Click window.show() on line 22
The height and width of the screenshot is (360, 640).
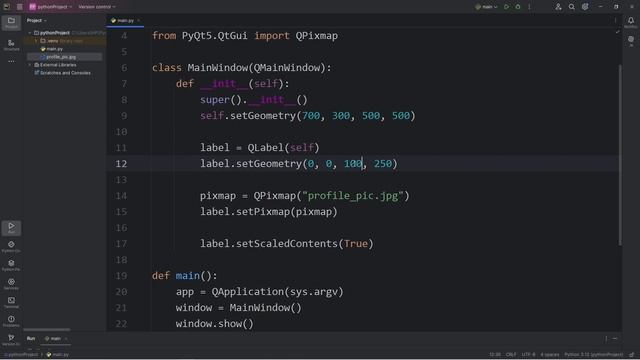(x=215, y=324)
